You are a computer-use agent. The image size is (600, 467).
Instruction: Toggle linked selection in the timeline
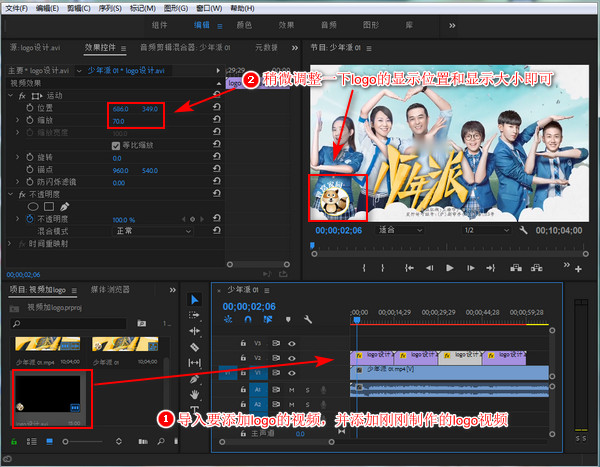pyautogui.click(x=268, y=319)
